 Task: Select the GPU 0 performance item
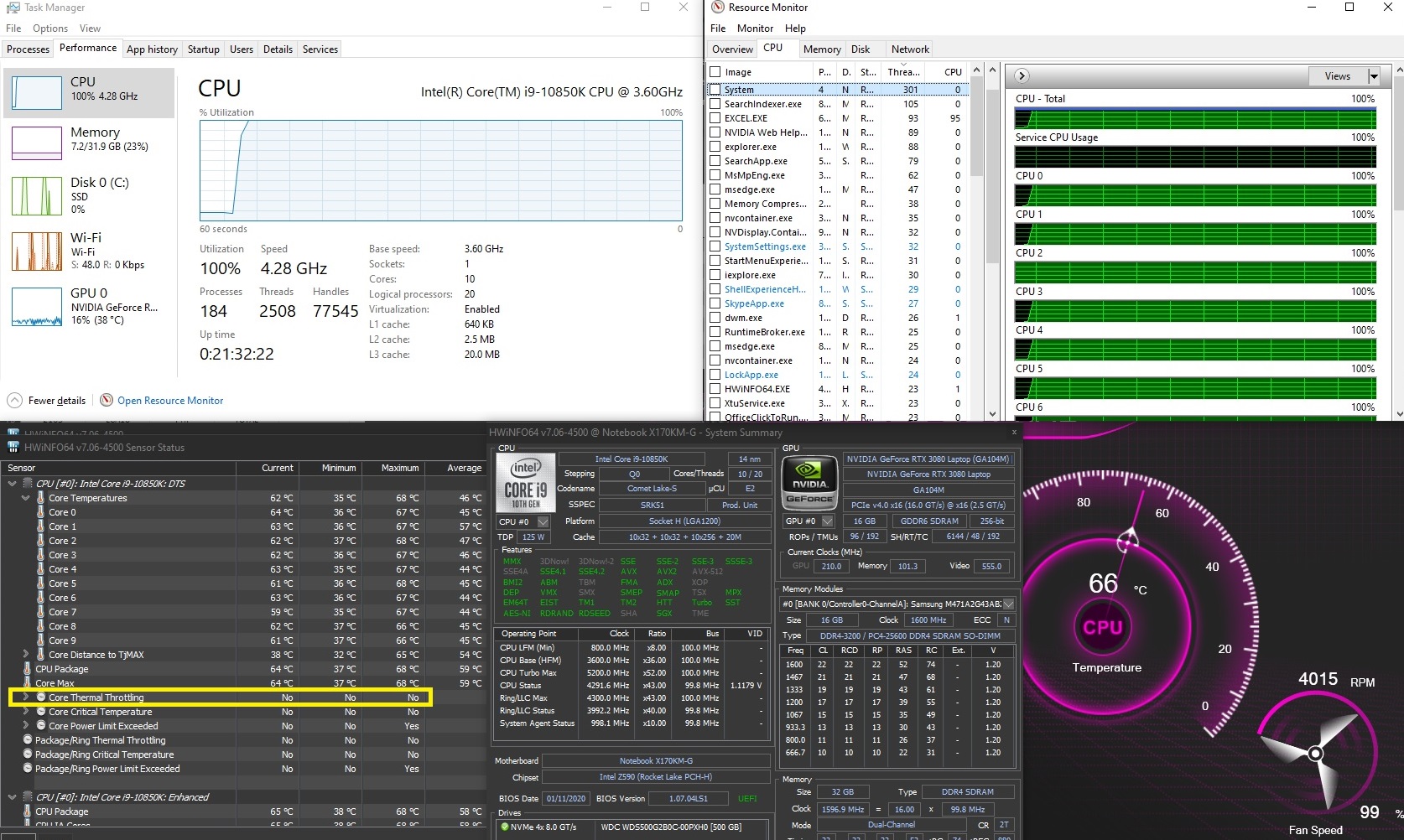(x=89, y=306)
